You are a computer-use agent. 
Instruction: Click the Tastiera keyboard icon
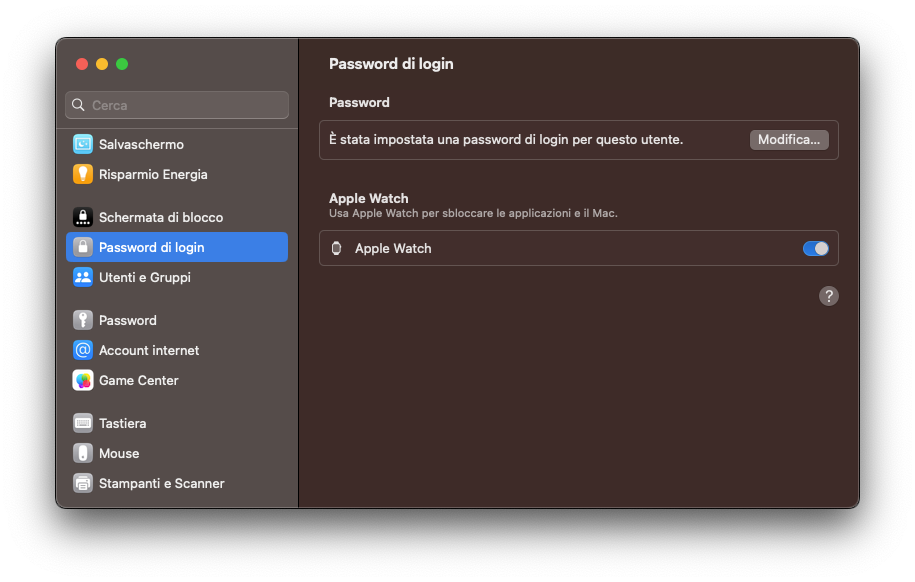pyautogui.click(x=83, y=423)
